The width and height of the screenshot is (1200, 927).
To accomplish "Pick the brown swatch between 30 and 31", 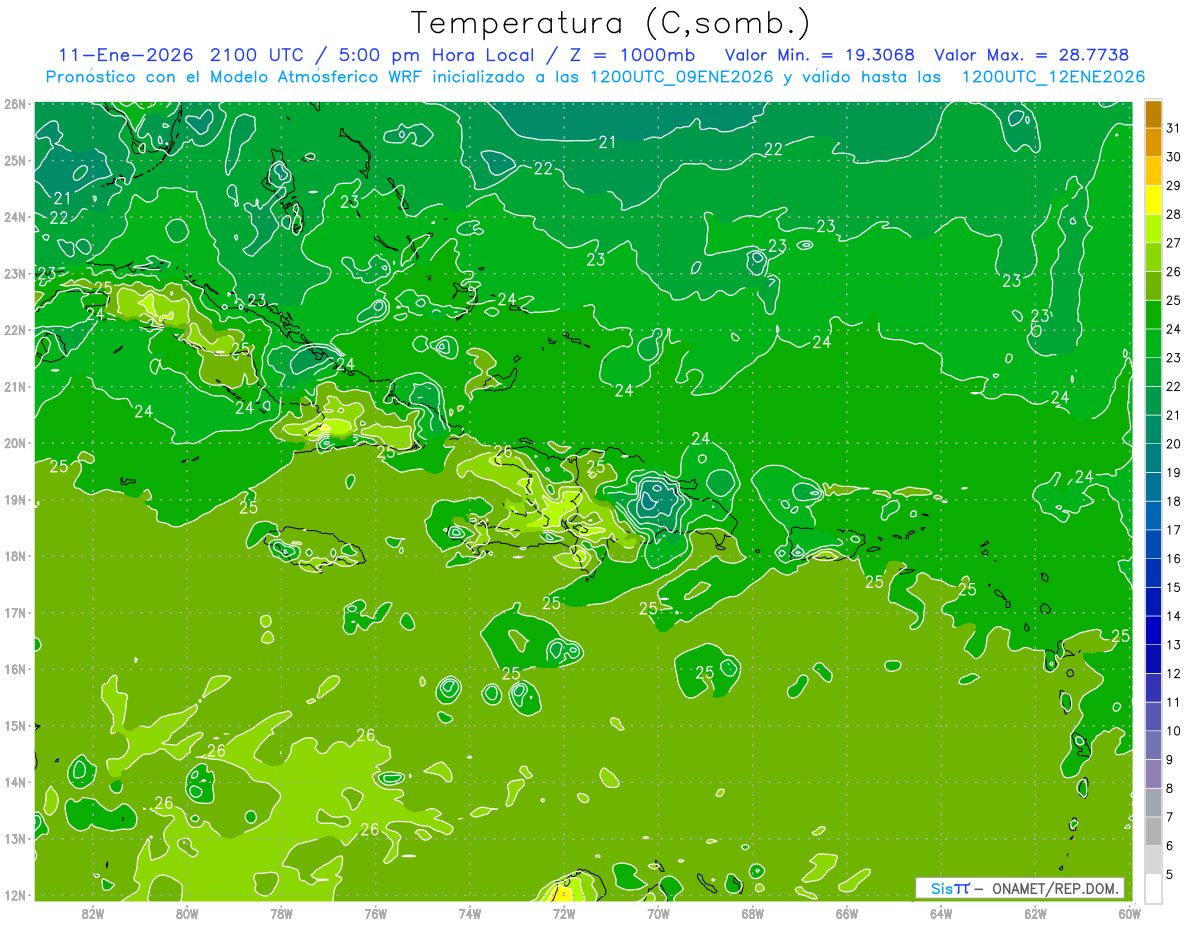I will pyautogui.click(x=1153, y=143).
